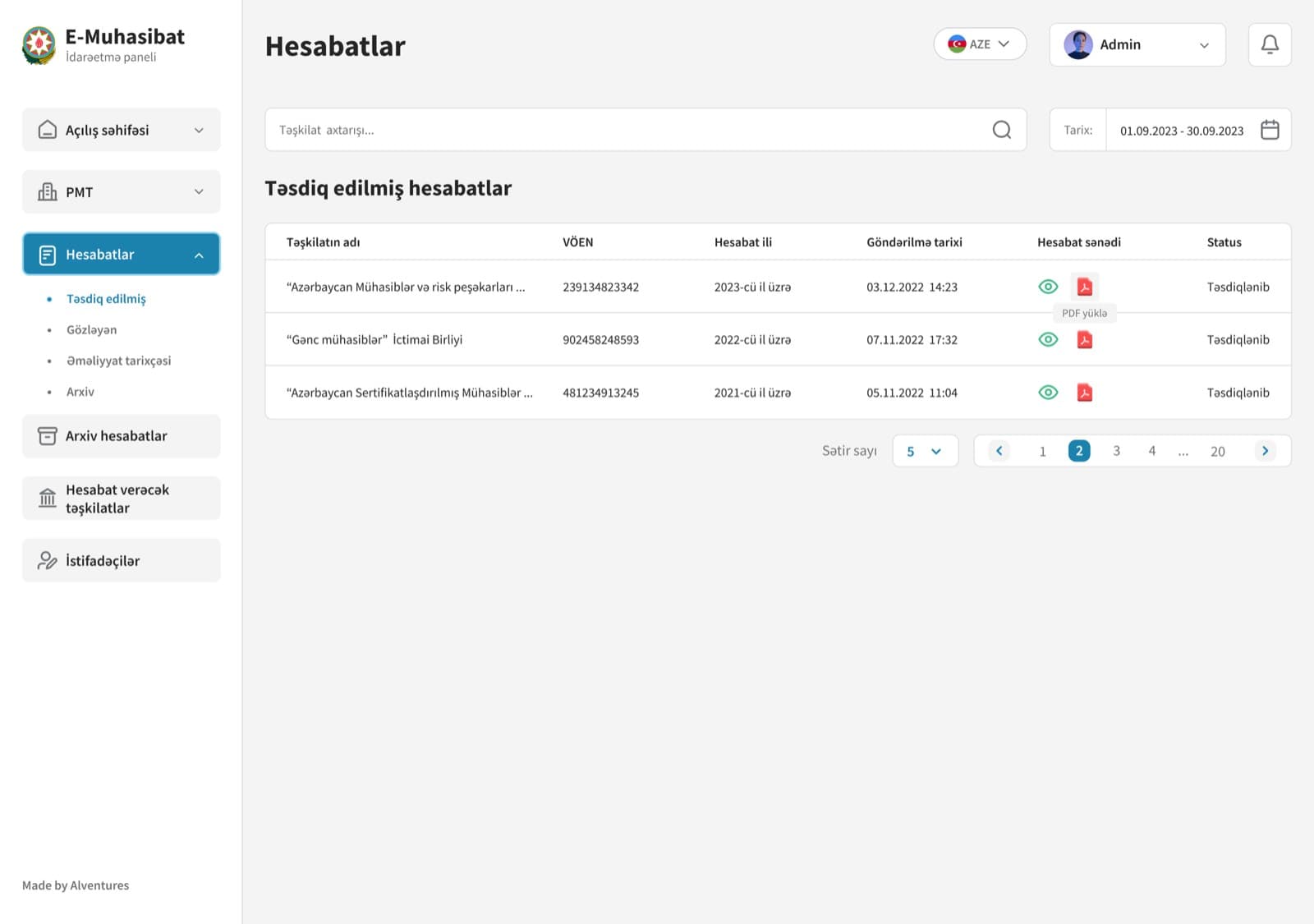Click the Status column header
Screen dimensions: 1314x924
pyautogui.click(x=1224, y=242)
